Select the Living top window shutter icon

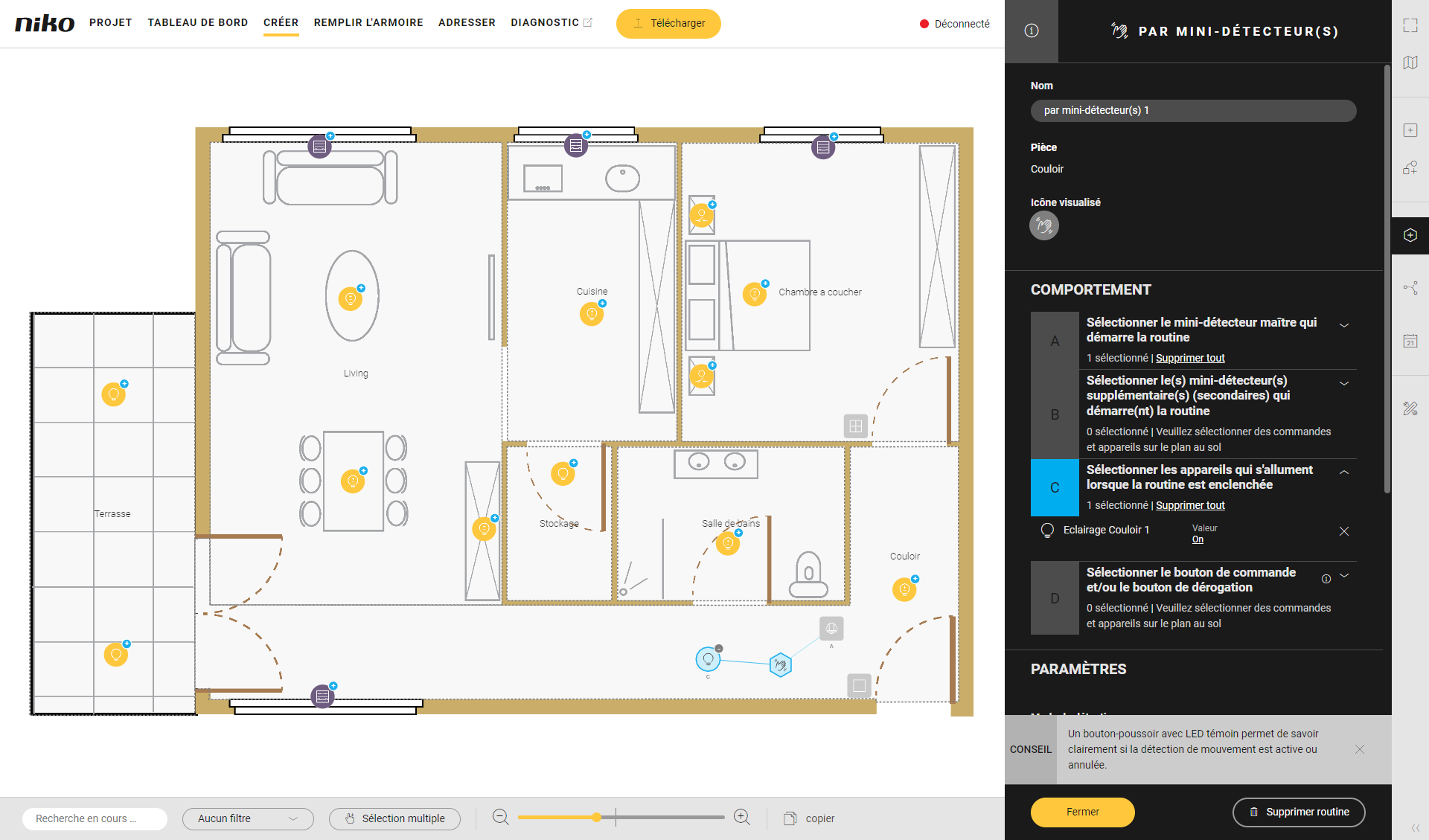point(319,147)
